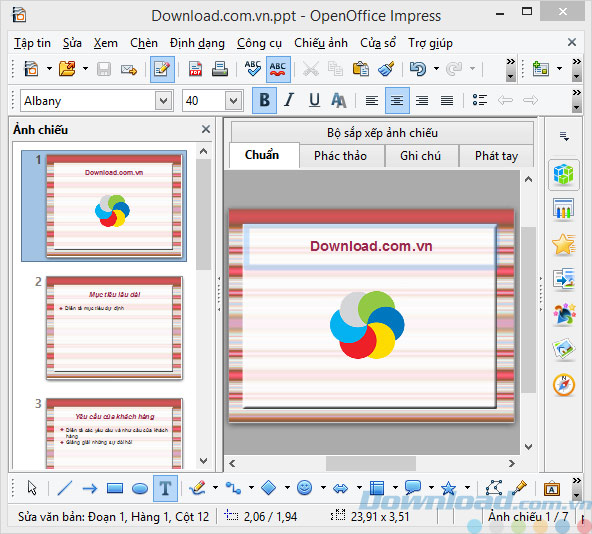Open the Undo history dropdown arrow

(x=436, y=69)
